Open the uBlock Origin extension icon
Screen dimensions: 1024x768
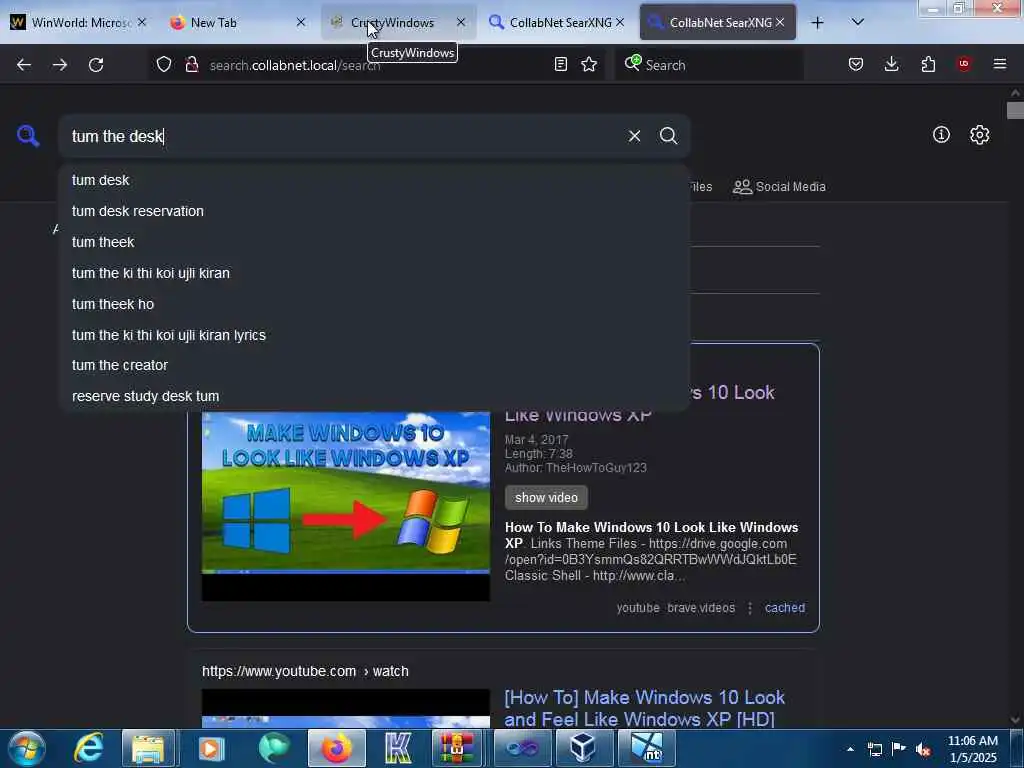coord(964,64)
